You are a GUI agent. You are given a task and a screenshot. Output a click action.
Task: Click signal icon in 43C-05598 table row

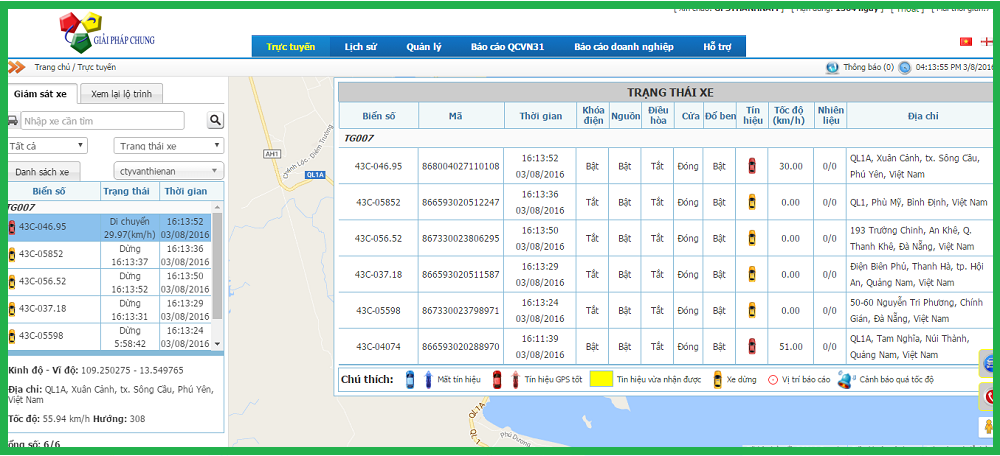click(x=753, y=311)
